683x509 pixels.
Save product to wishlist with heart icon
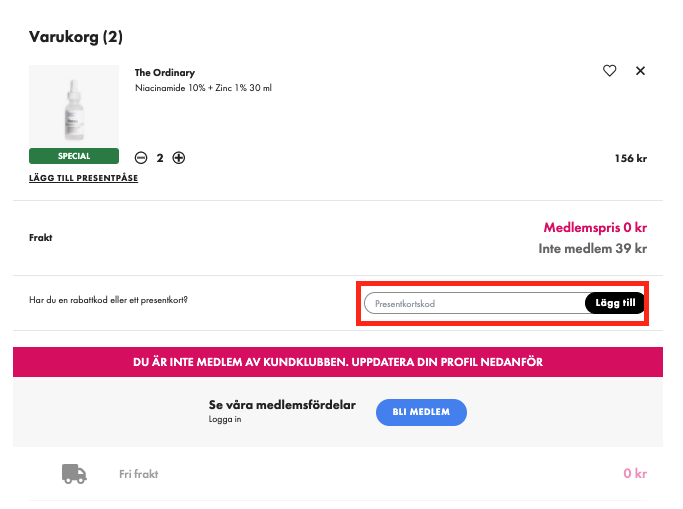(x=609, y=71)
